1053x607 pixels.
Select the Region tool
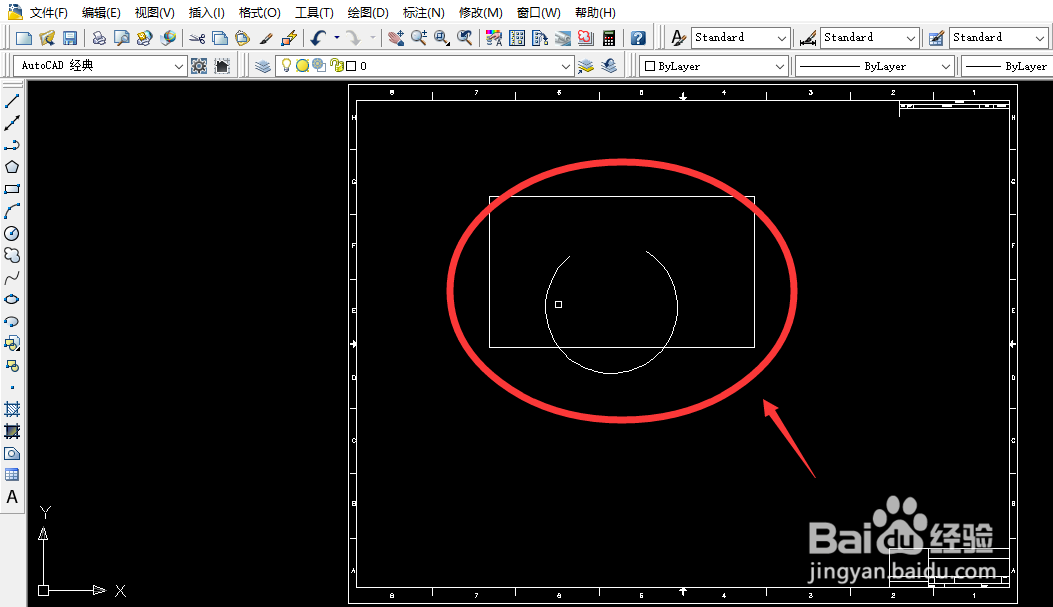12,453
